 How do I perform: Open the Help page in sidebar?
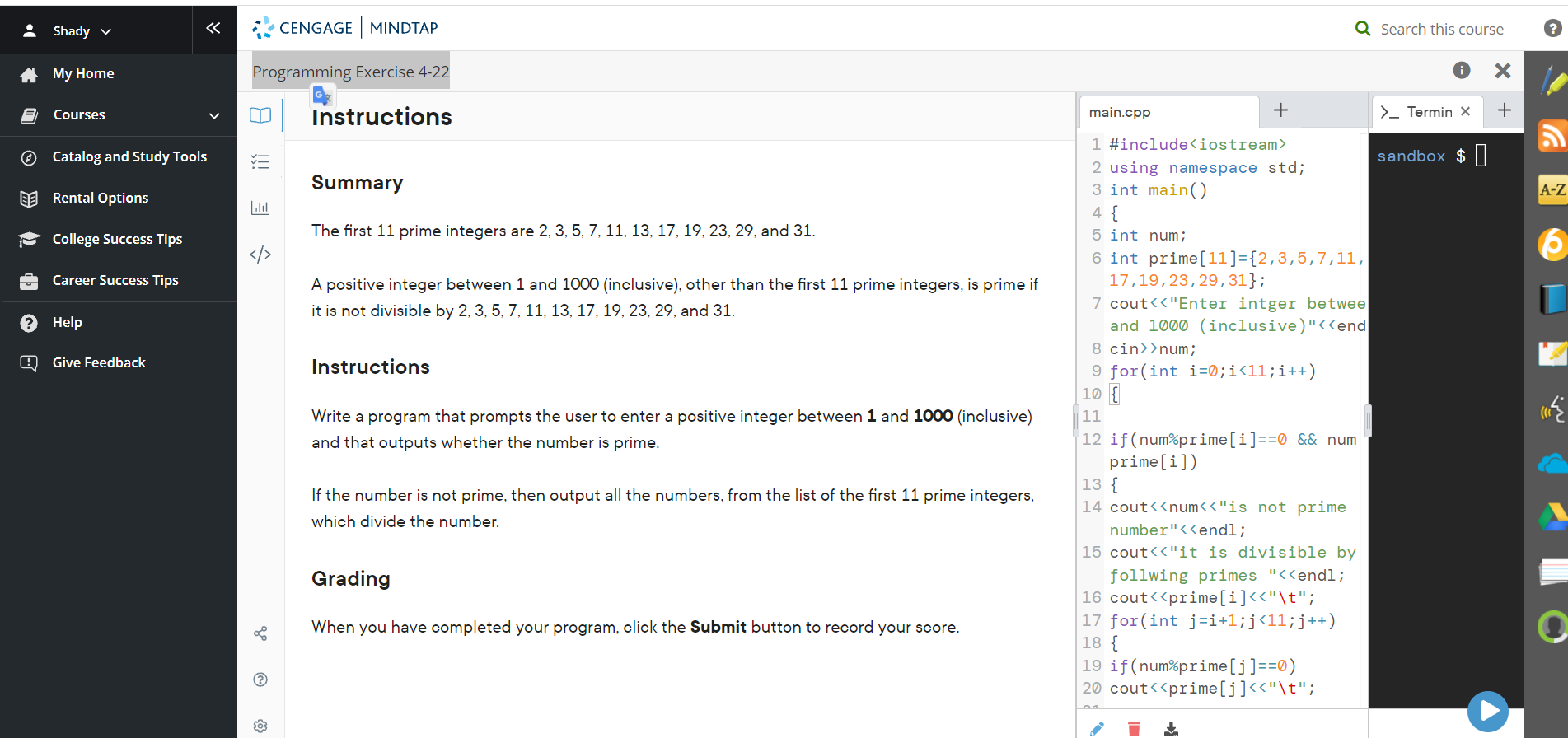[x=67, y=322]
